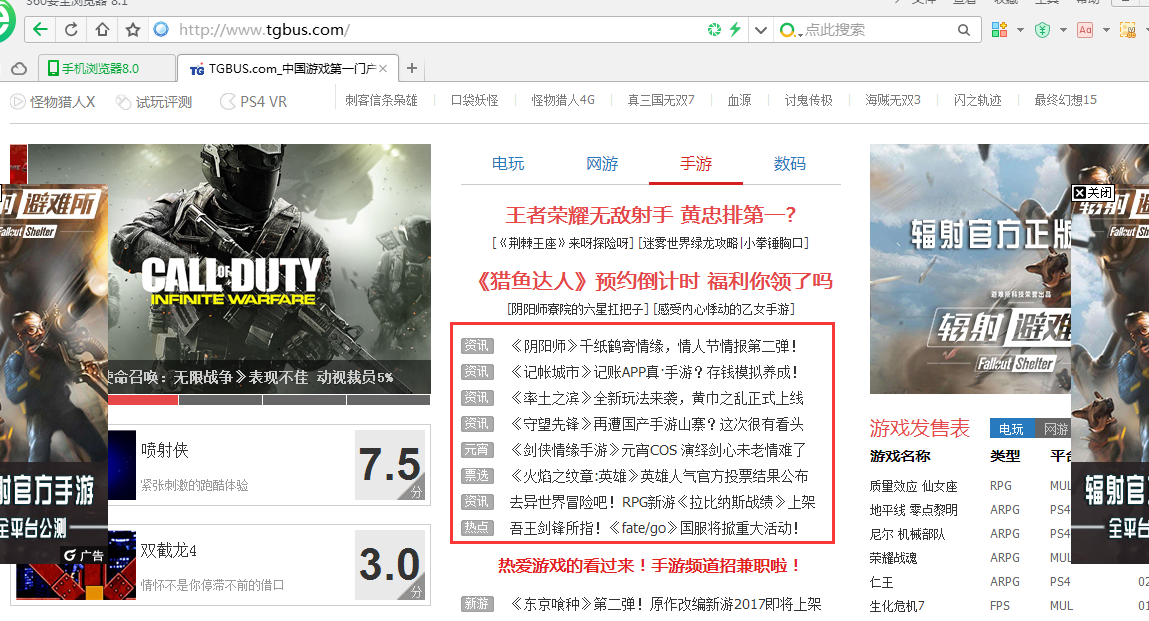This screenshot has width=1149, height=621.
Task: Click the screenshot scissors toolbar icon
Action: [x=1128, y=29]
